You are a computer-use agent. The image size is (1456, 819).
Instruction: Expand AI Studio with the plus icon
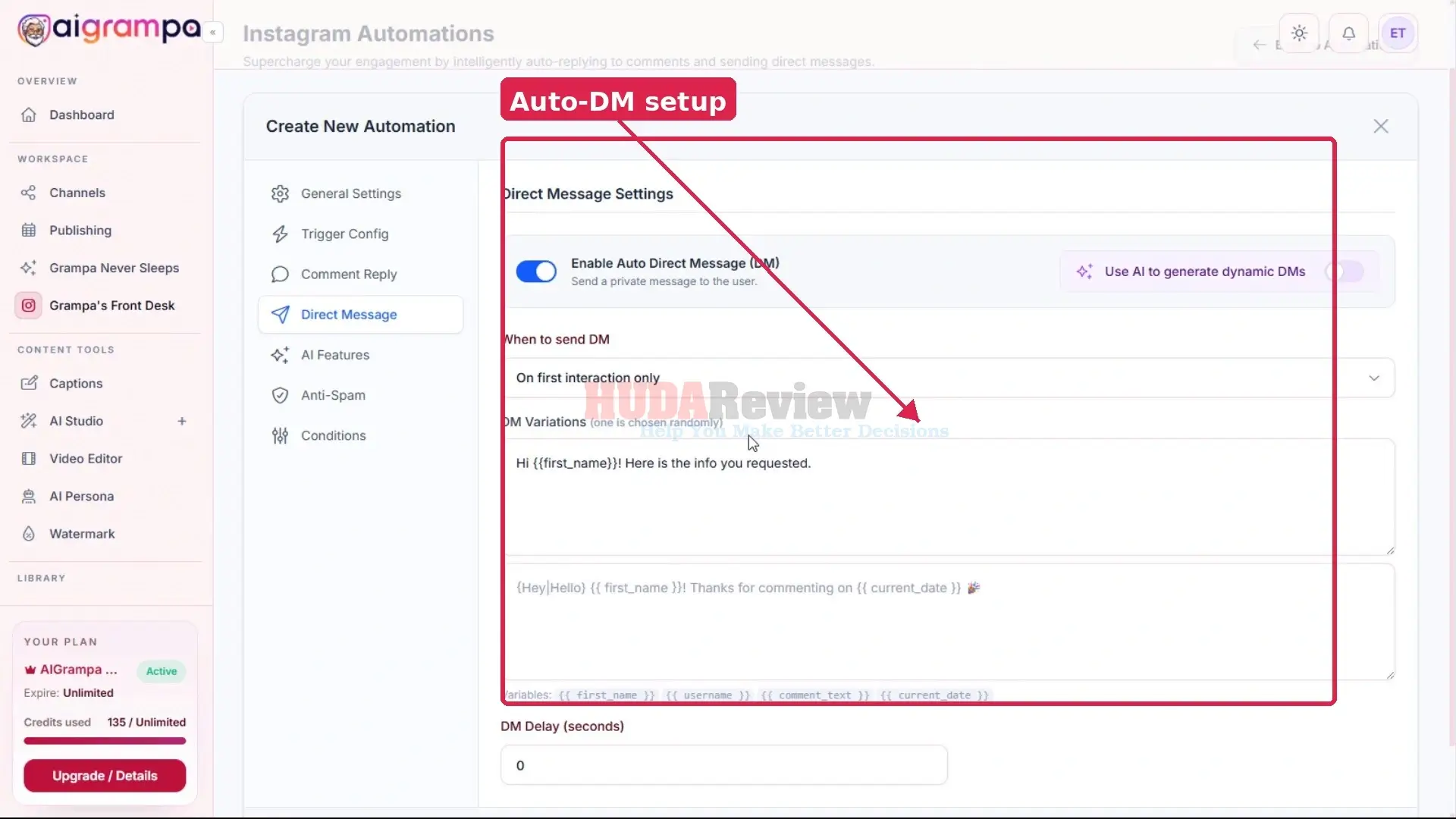tap(182, 421)
